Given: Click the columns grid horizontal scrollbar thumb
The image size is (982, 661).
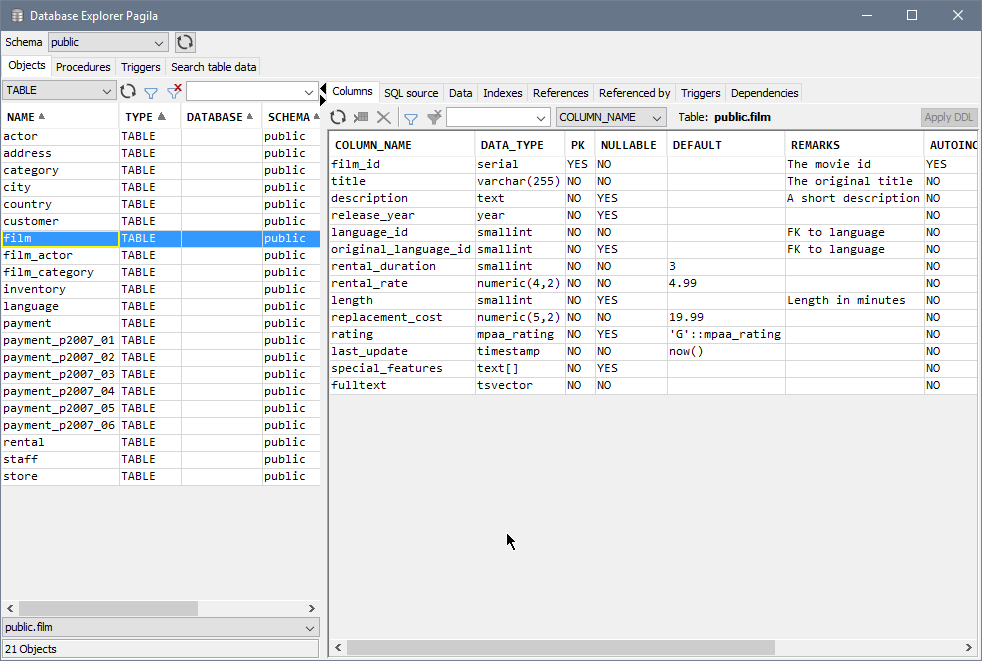Looking at the screenshot, I should 561,647.
